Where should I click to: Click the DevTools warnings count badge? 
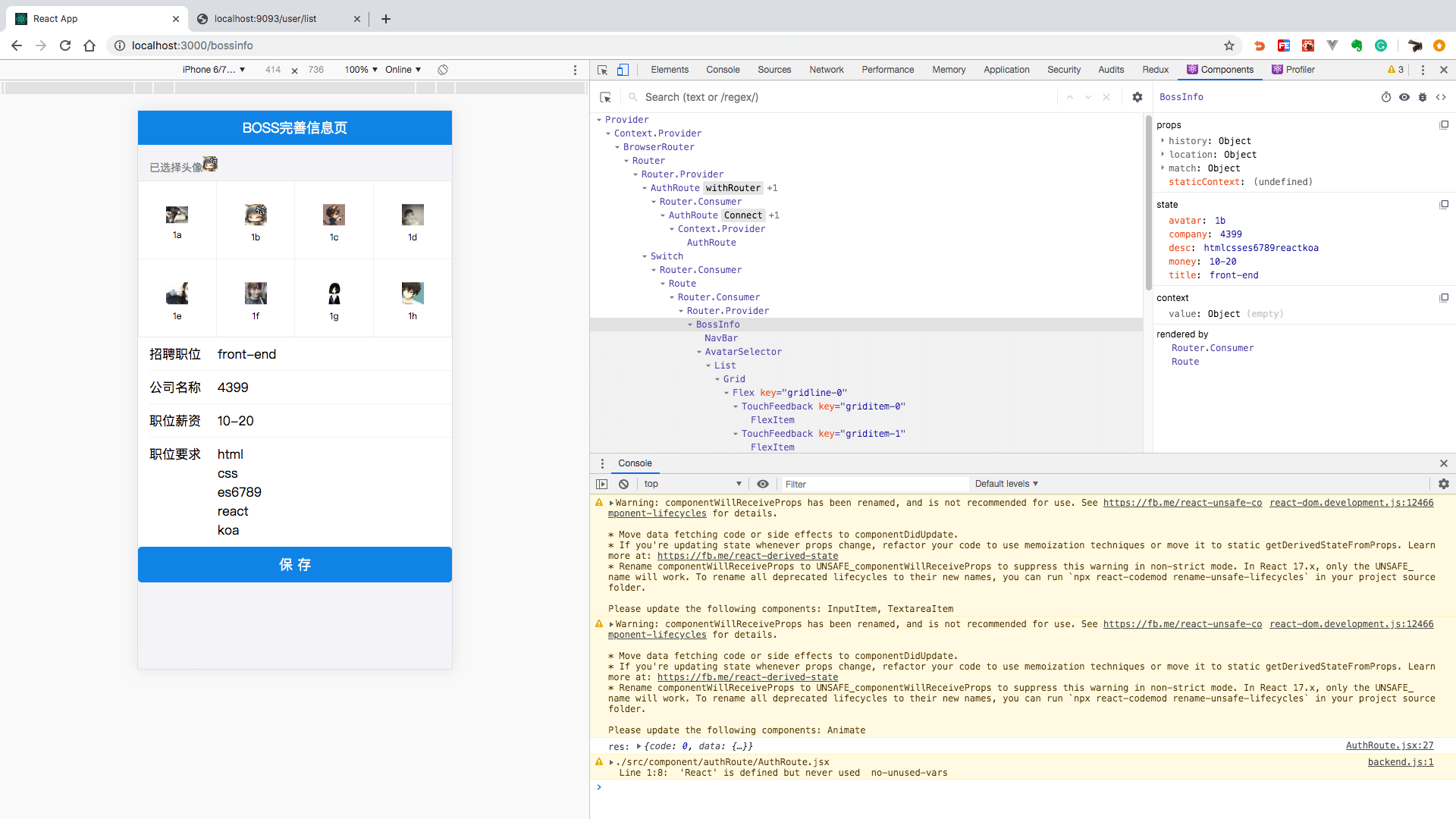(x=1395, y=70)
